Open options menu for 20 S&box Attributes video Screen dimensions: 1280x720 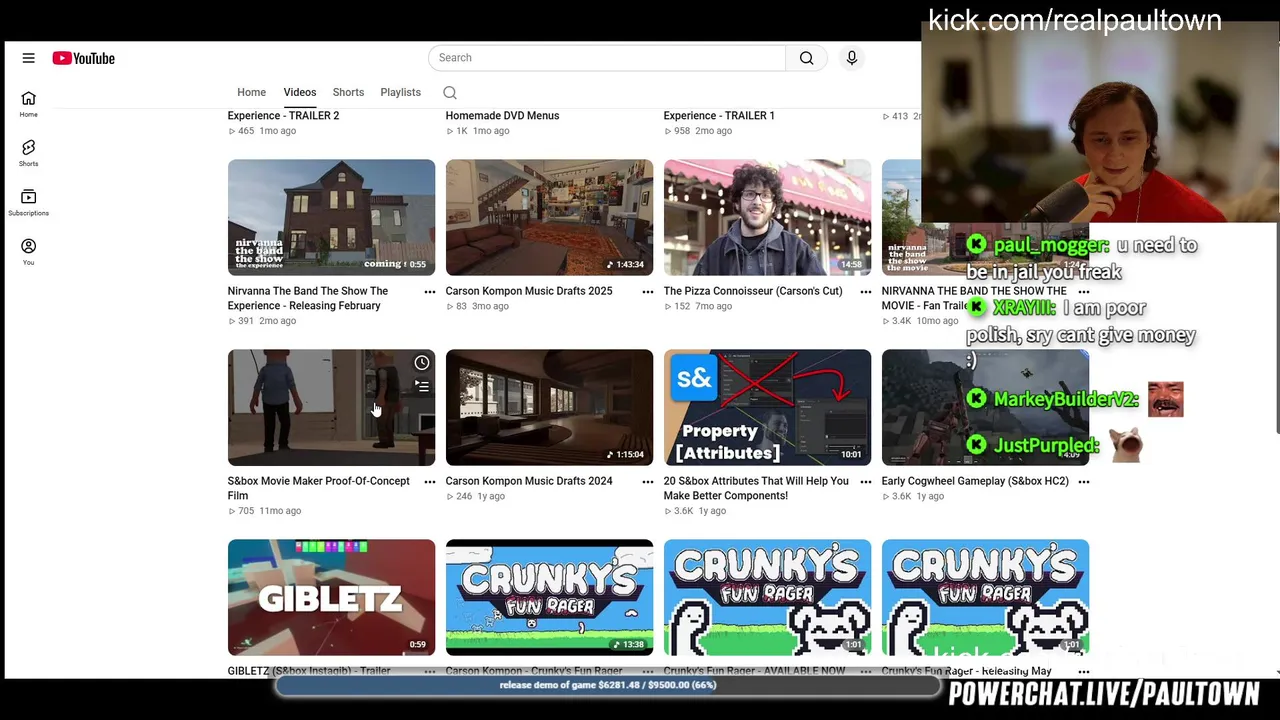866,482
